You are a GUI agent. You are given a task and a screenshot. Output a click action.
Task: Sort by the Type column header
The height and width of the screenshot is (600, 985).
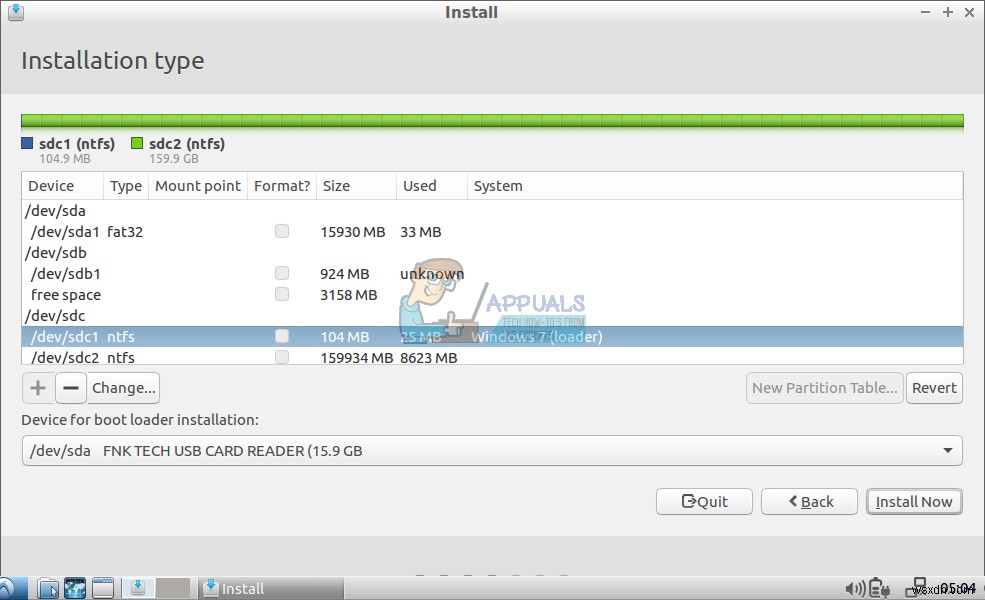(126, 186)
